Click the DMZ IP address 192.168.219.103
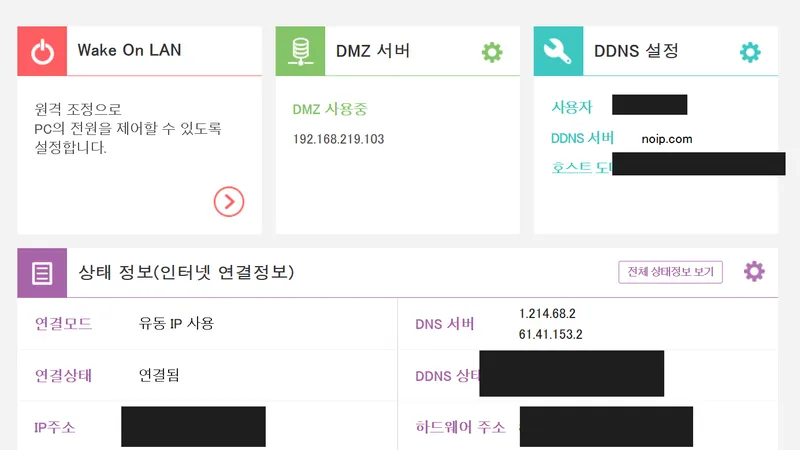Image resolution: width=800 pixels, height=450 pixels. [x=338, y=139]
